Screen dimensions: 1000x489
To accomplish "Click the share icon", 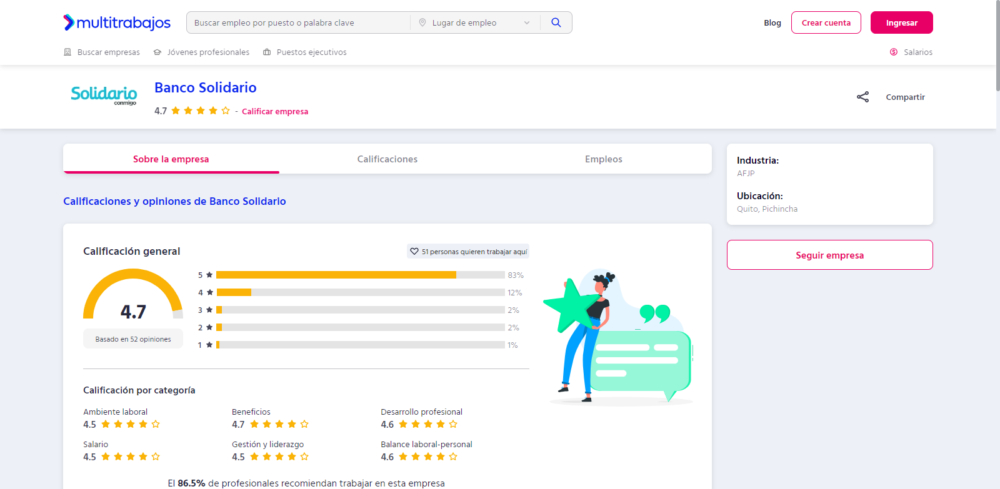I will tap(863, 97).
